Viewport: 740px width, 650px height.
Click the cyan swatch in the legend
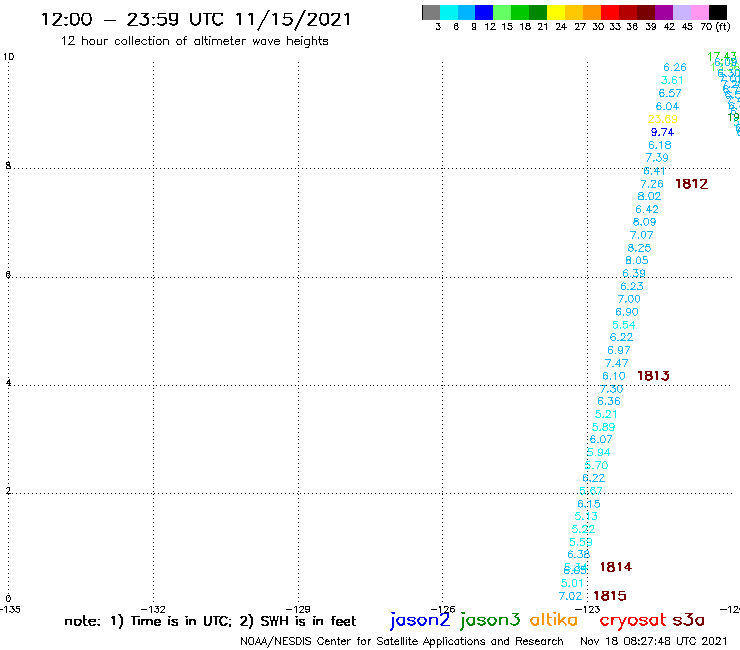(x=448, y=12)
